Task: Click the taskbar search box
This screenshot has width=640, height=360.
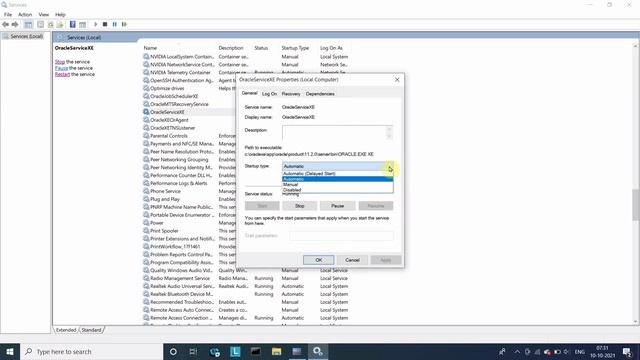Action: point(91,351)
